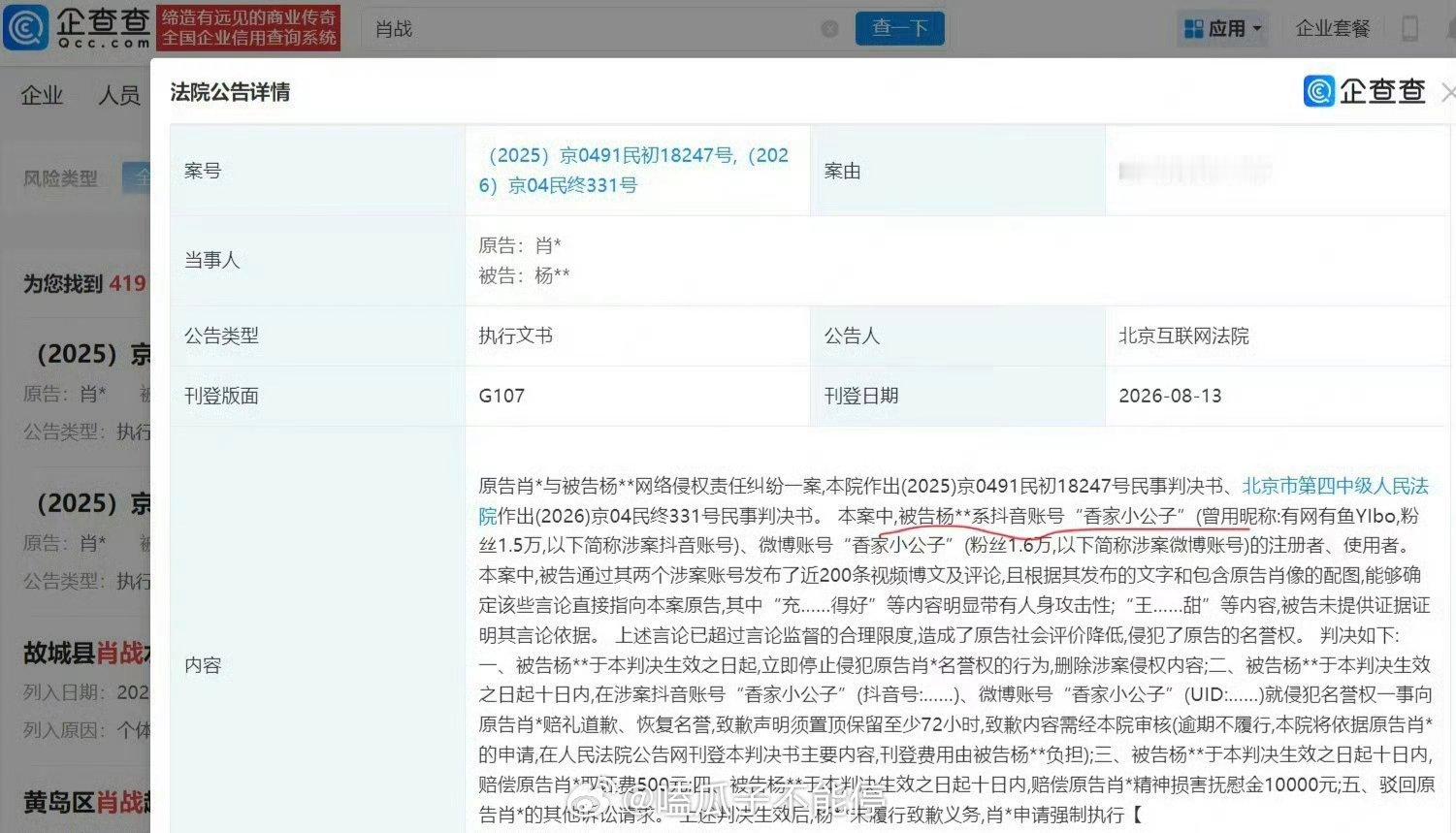Click the 被告: 杨** party text
Screen dimensions: 1456x833
click(x=524, y=275)
